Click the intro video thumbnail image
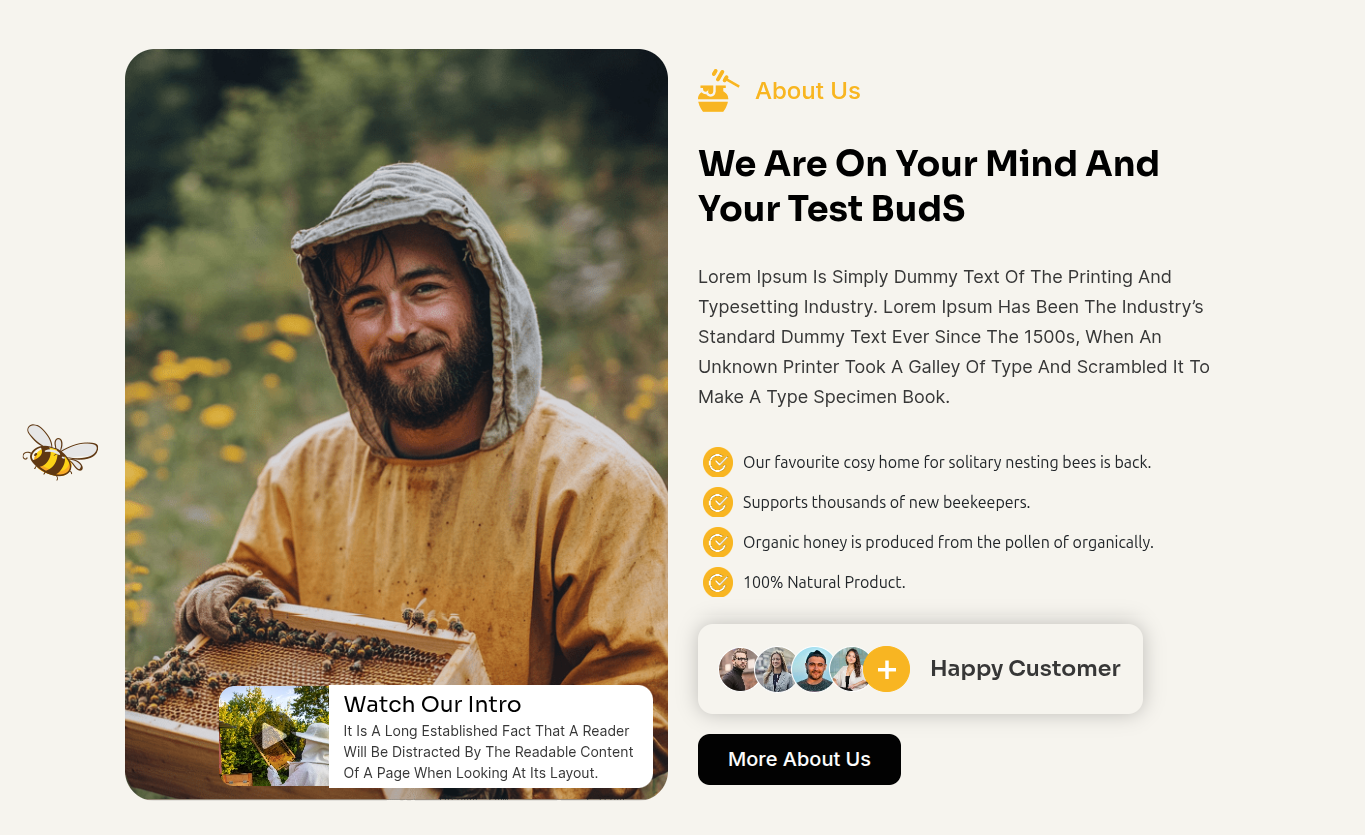 (x=274, y=736)
